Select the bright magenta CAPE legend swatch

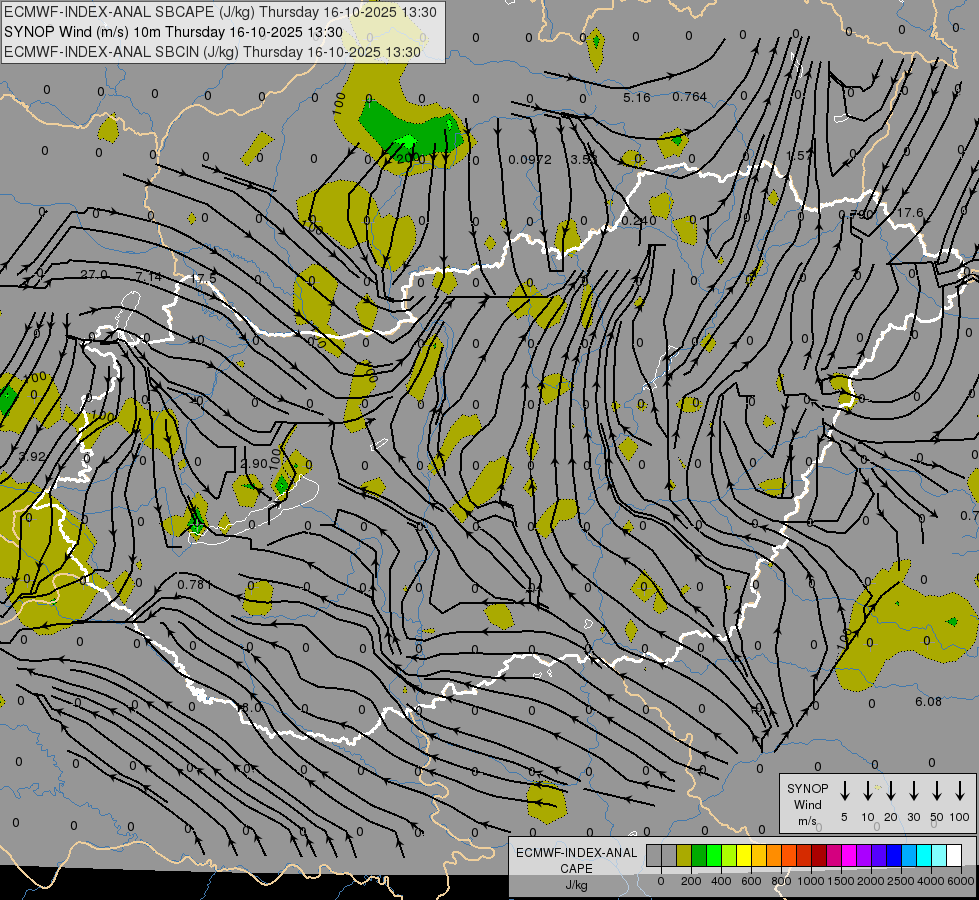[849, 855]
